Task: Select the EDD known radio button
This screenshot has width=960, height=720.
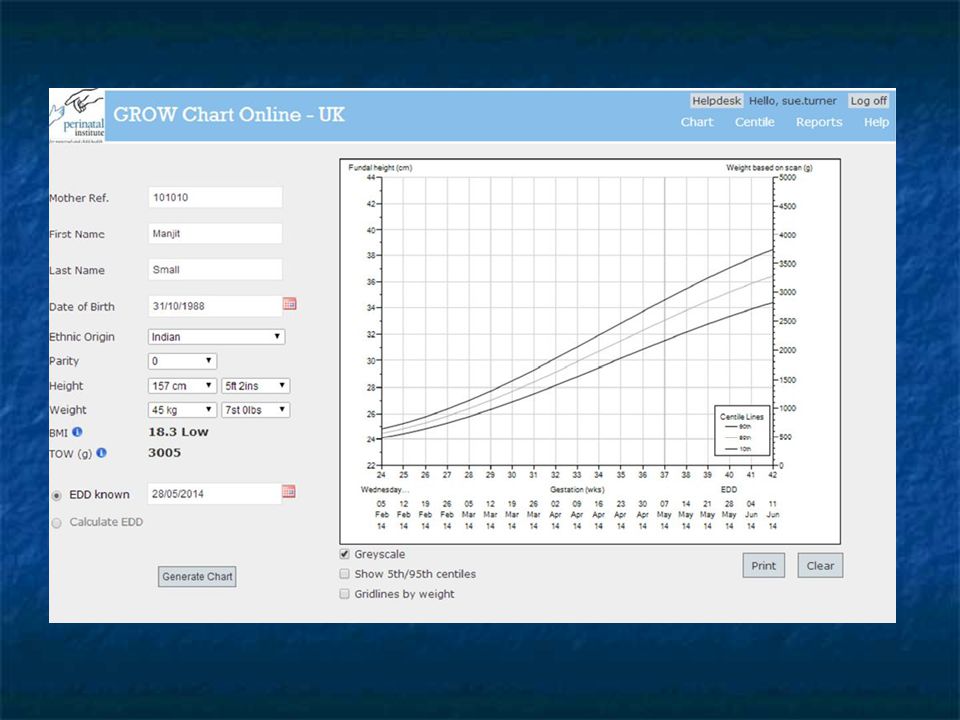Action: coord(56,496)
